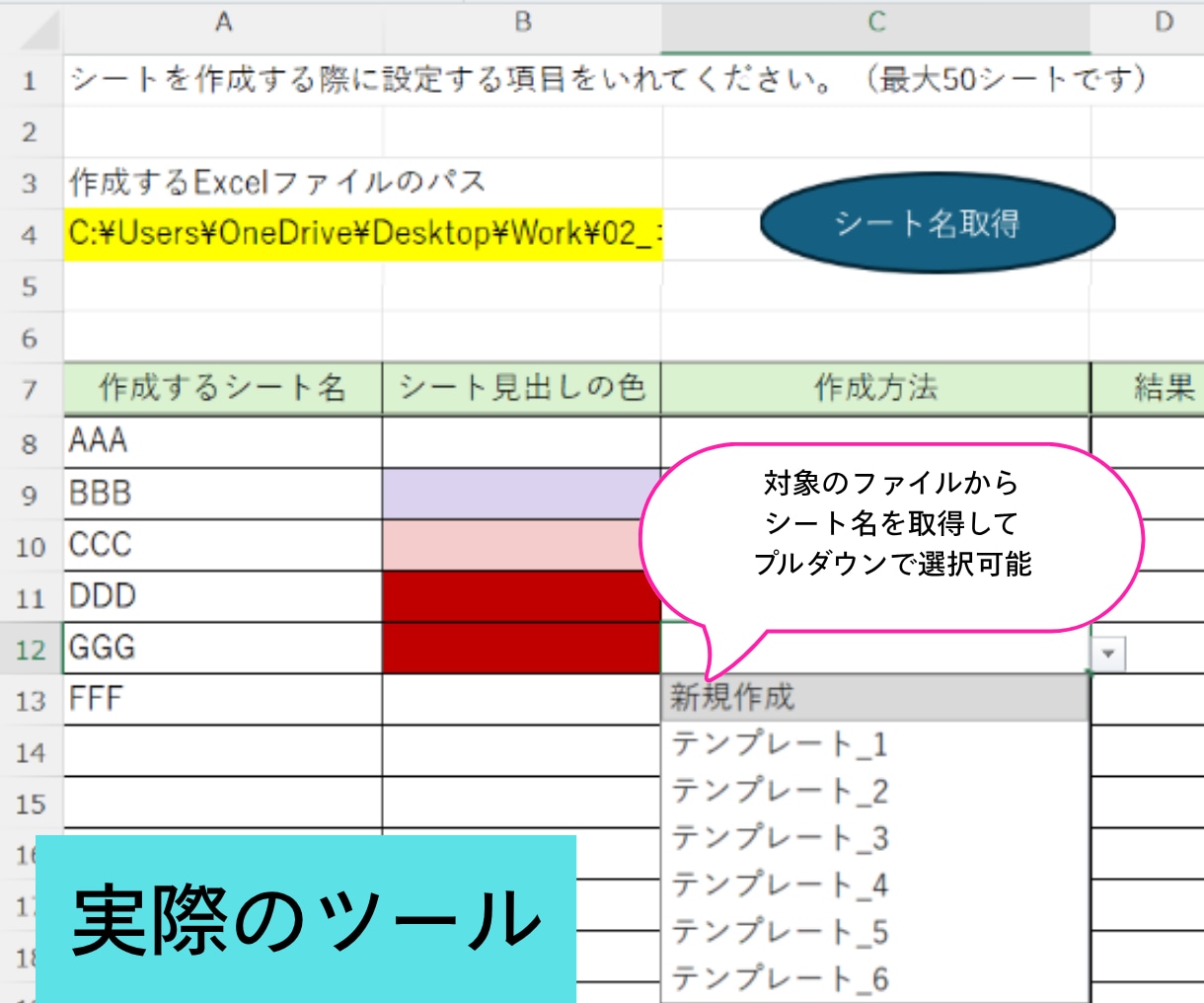This screenshot has height=1003, width=1204.
Task: Choose テンプレート_5 in the dropdown list
Action: [874, 932]
